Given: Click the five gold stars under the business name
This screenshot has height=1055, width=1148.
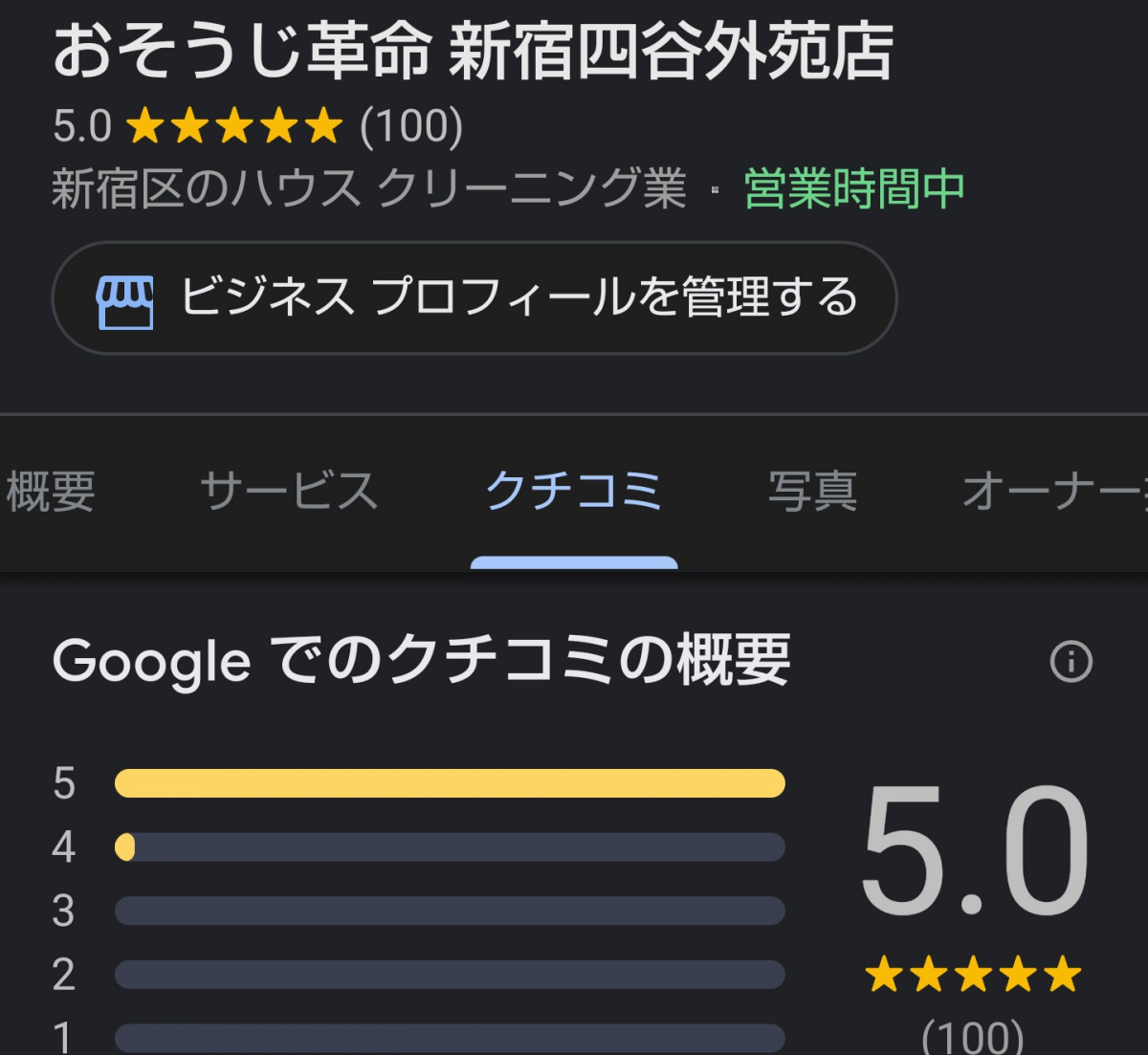Looking at the screenshot, I should (234, 126).
